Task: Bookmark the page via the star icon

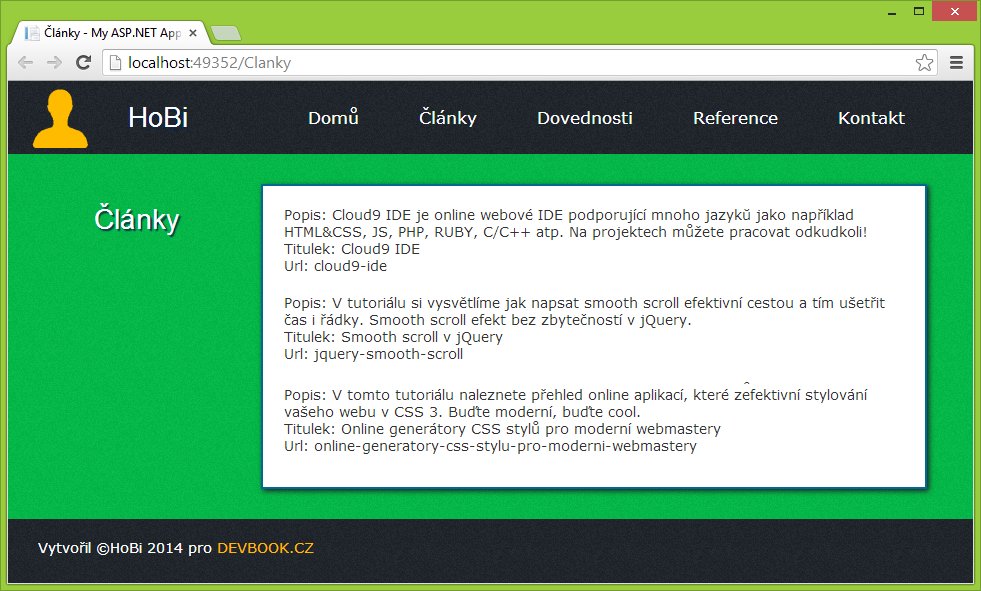Action: (925, 61)
